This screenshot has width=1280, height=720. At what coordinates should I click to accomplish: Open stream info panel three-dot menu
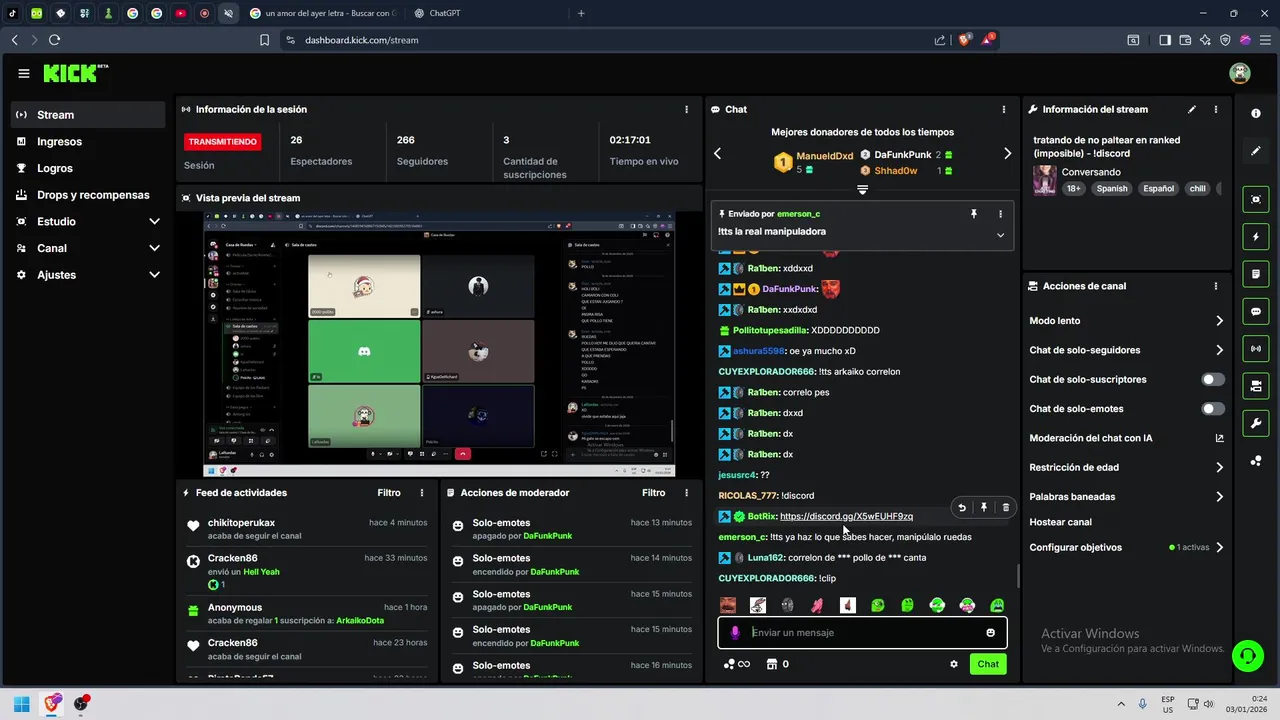1216,109
